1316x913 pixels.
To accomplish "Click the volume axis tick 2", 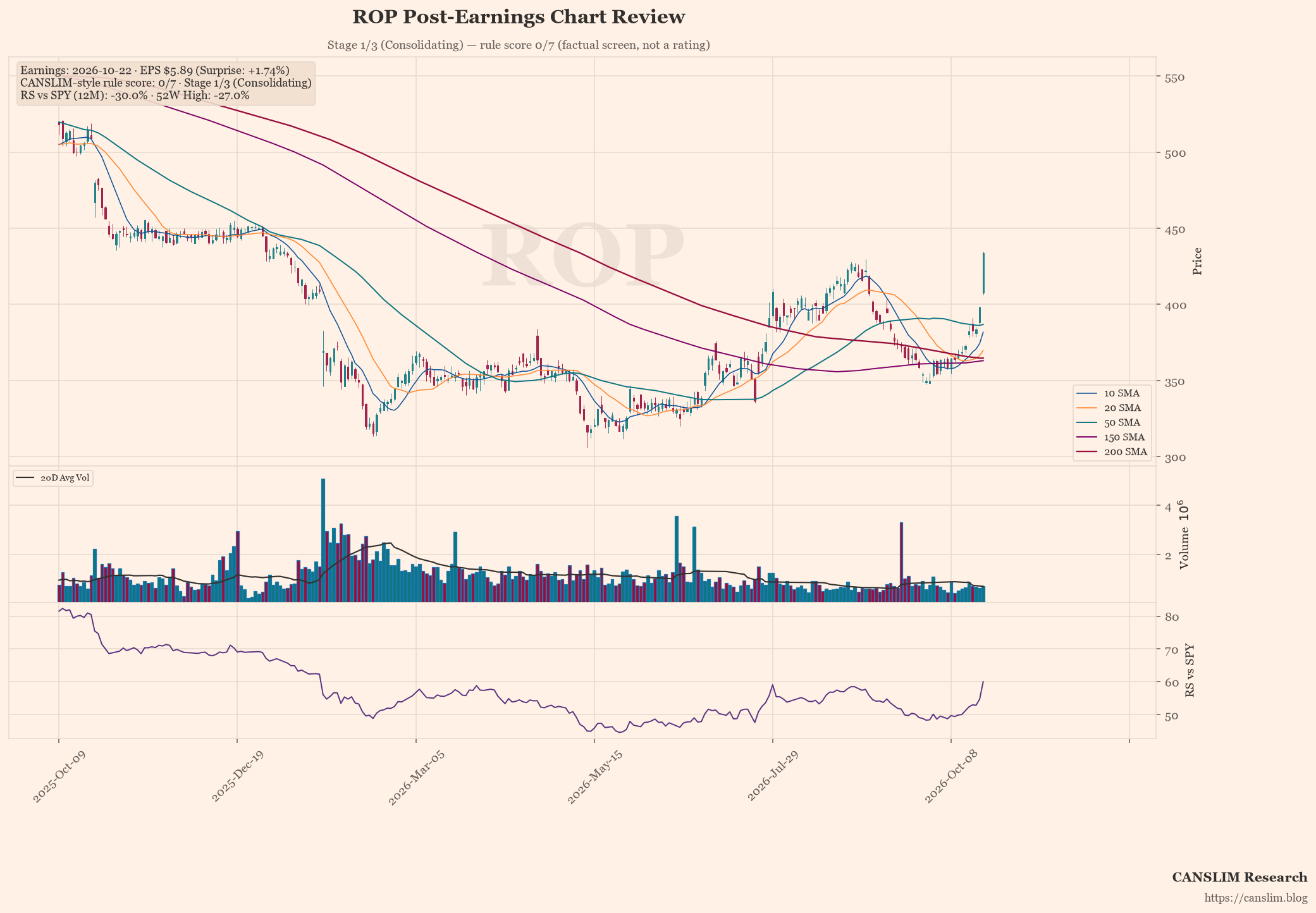I will pyautogui.click(x=1168, y=556).
